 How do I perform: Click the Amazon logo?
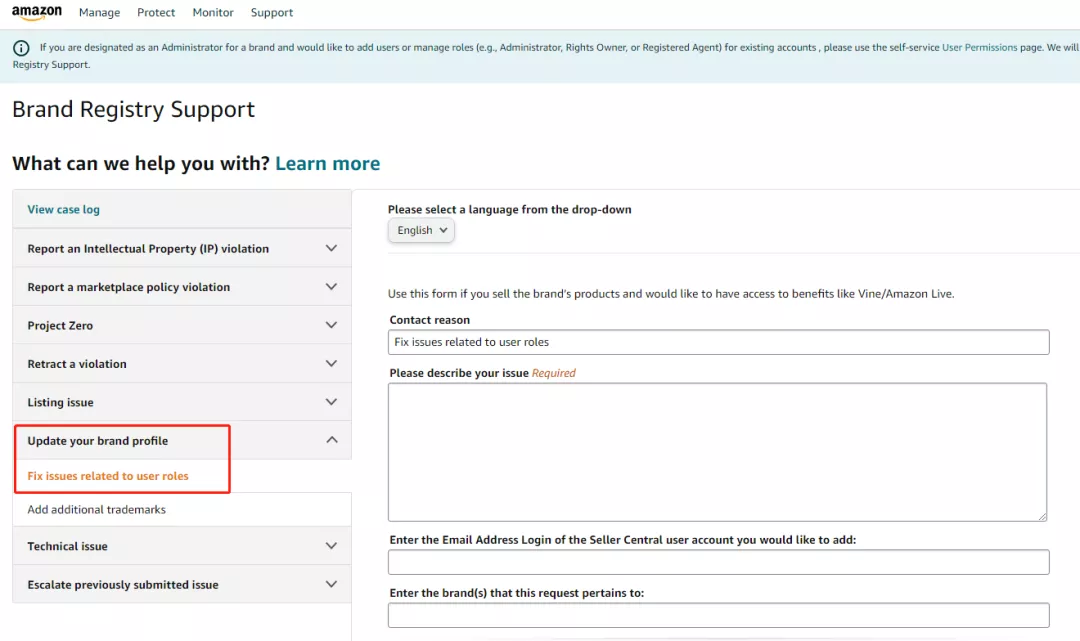[x=37, y=13]
